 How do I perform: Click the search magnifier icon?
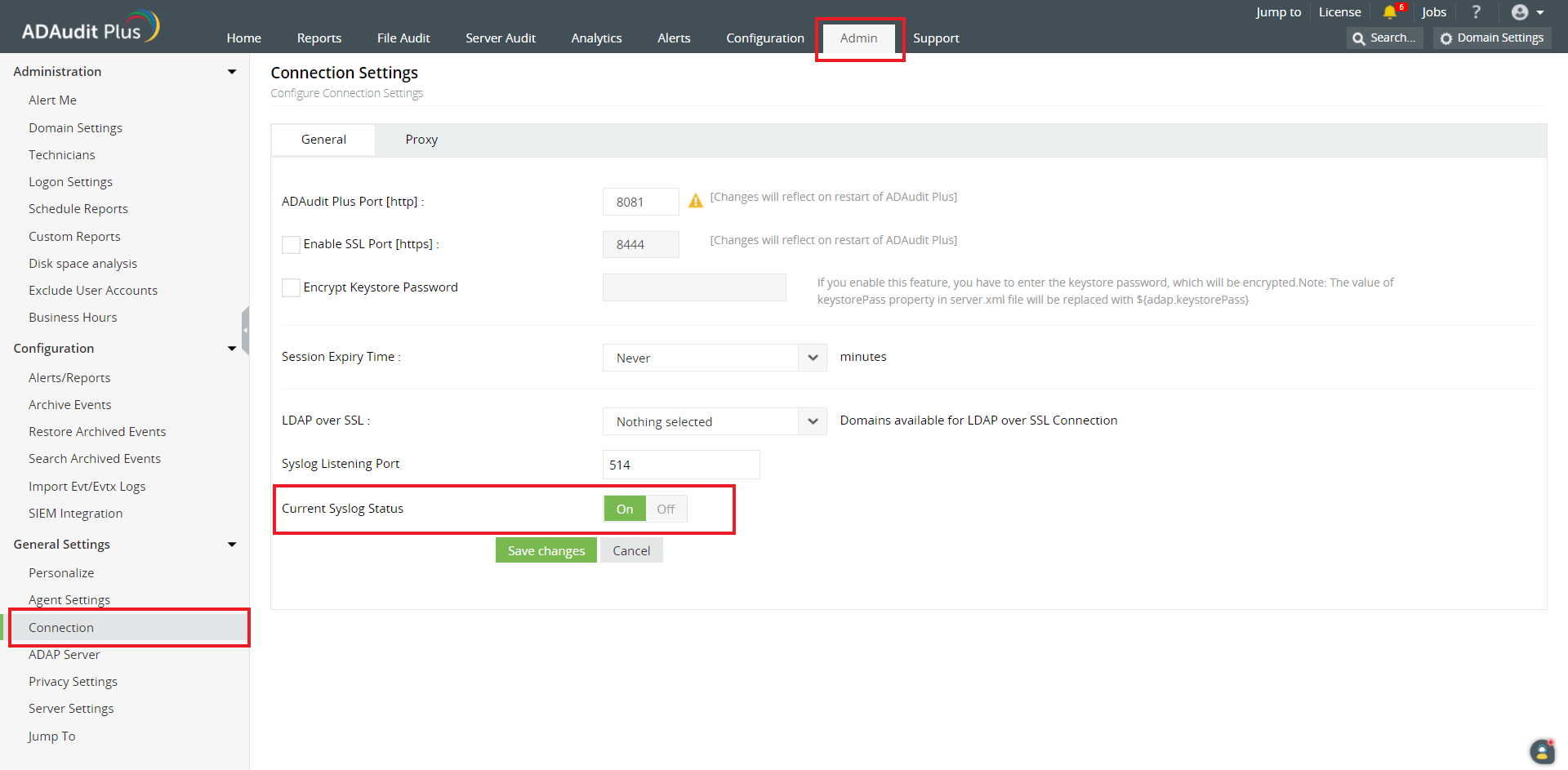click(x=1359, y=38)
